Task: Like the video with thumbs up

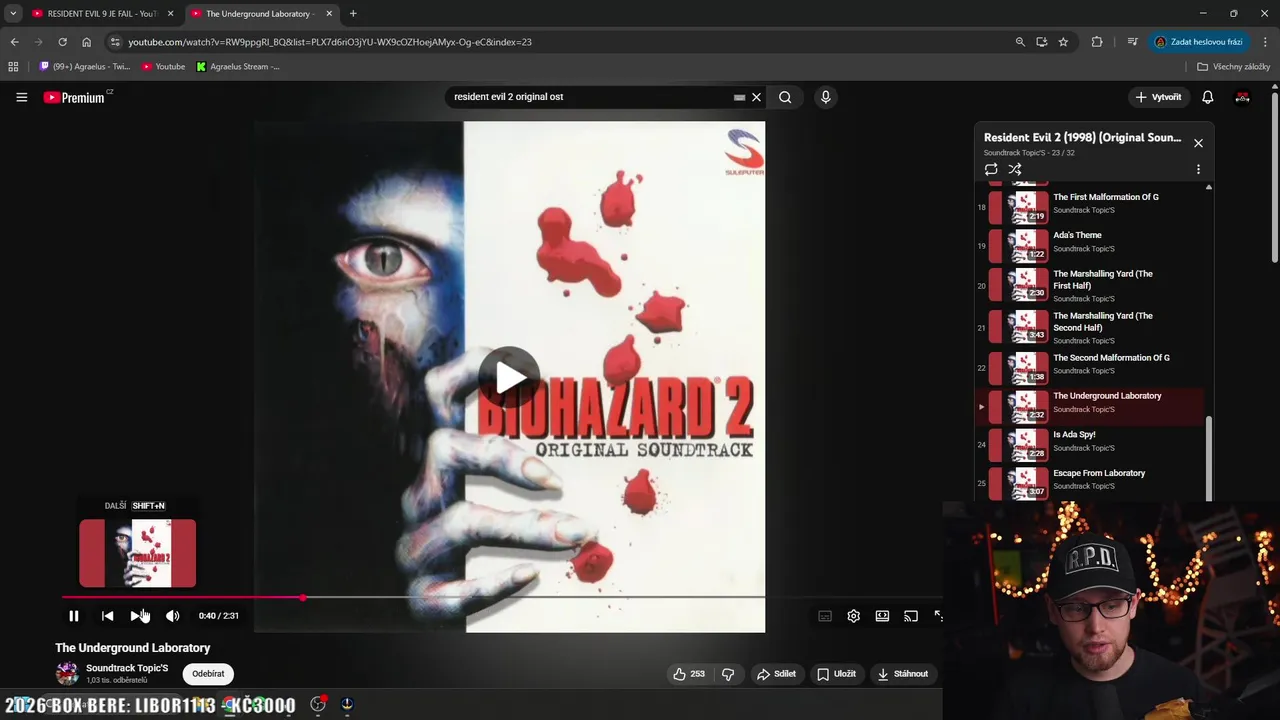Action: (689, 674)
